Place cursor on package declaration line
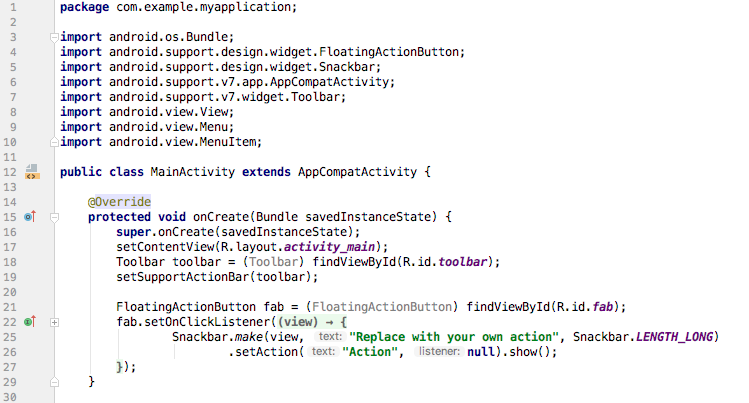 pos(178,7)
